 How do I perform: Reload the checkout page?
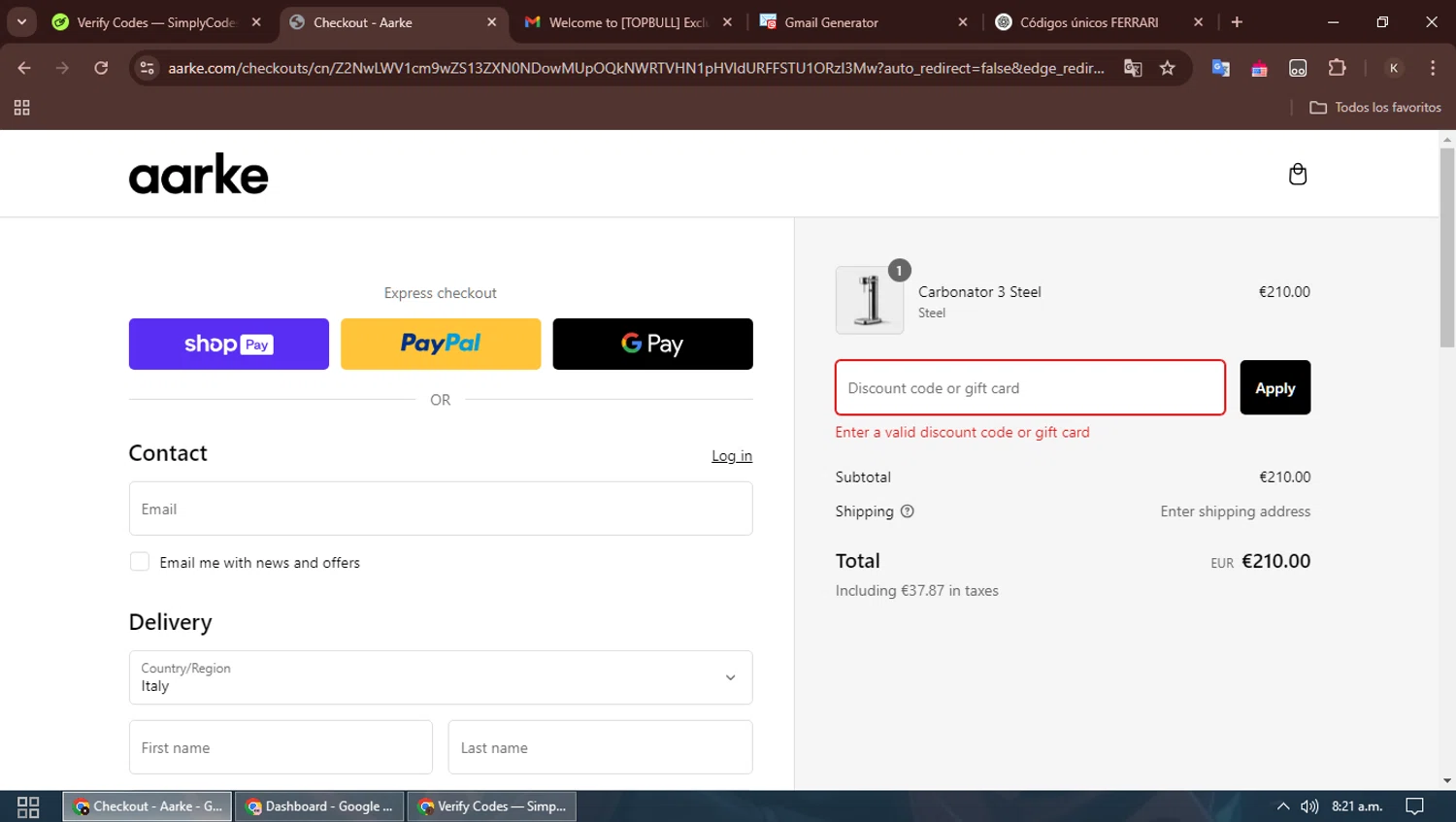coord(101,68)
